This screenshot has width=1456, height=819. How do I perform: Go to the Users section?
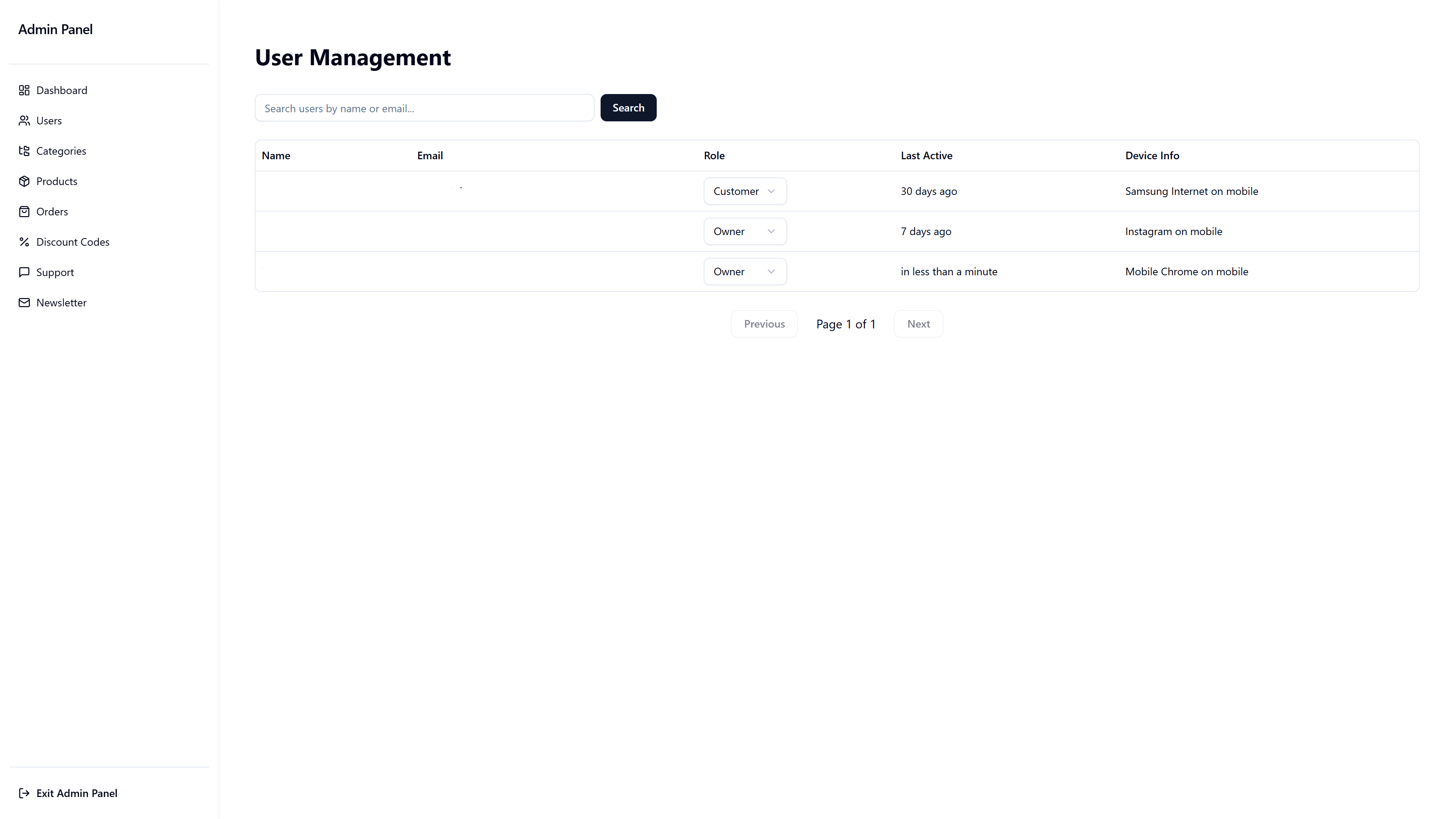pos(109,121)
